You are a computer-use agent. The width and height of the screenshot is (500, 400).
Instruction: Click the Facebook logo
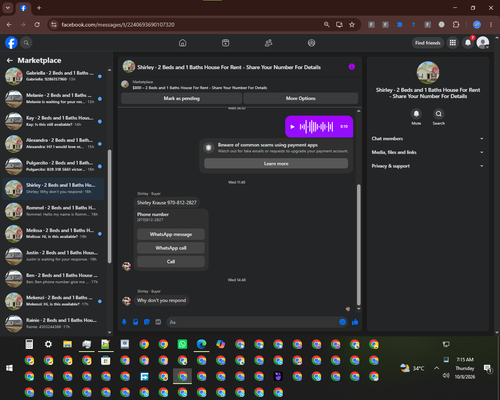click(x=11, y=43)
